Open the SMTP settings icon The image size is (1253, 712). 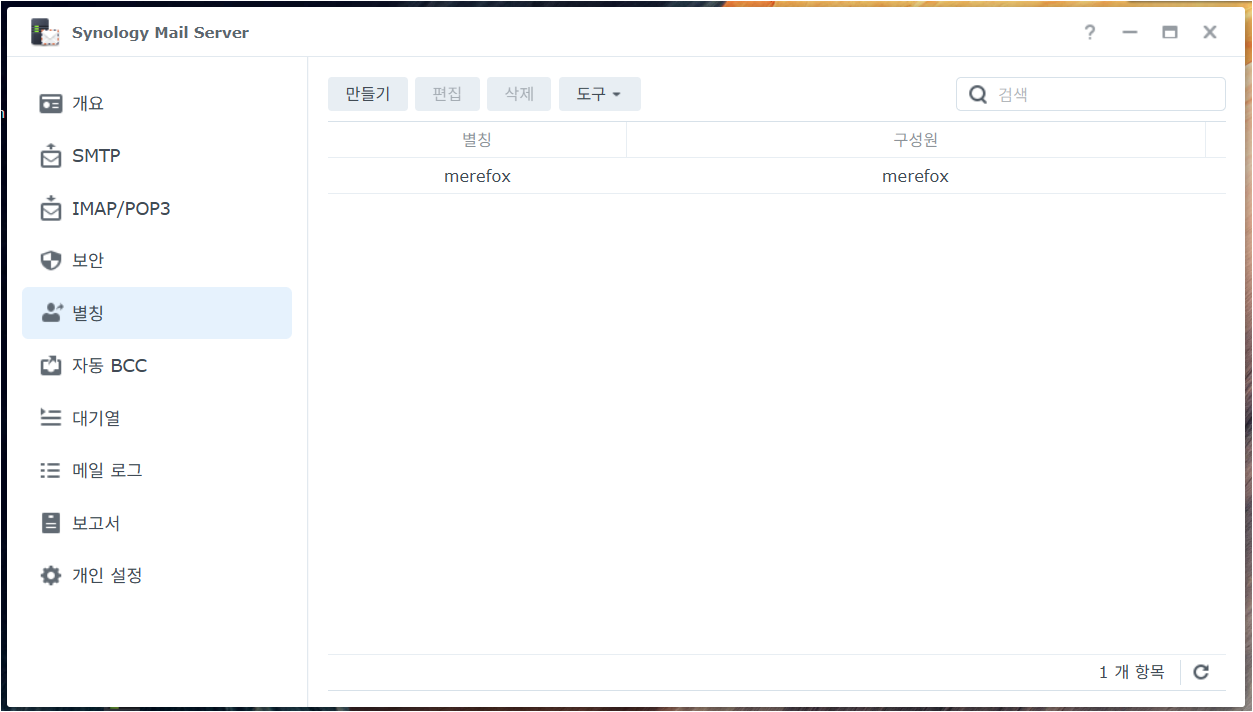point(51,156)
